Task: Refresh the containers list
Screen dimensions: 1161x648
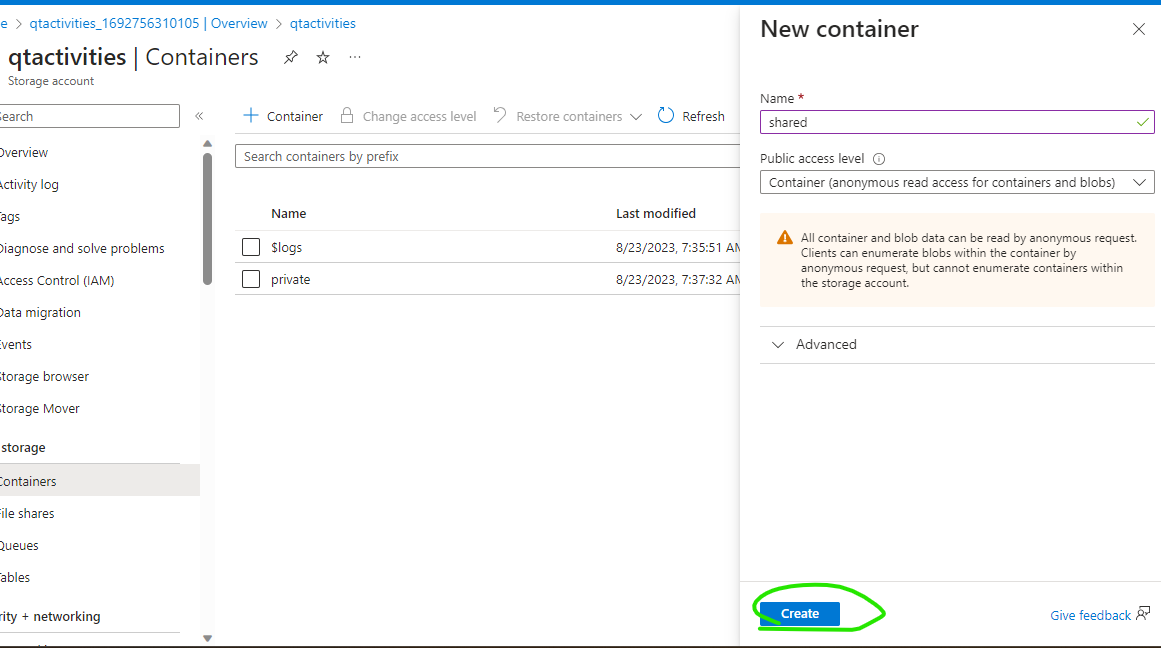Action: pyautogui.click(x=692, y=116)
